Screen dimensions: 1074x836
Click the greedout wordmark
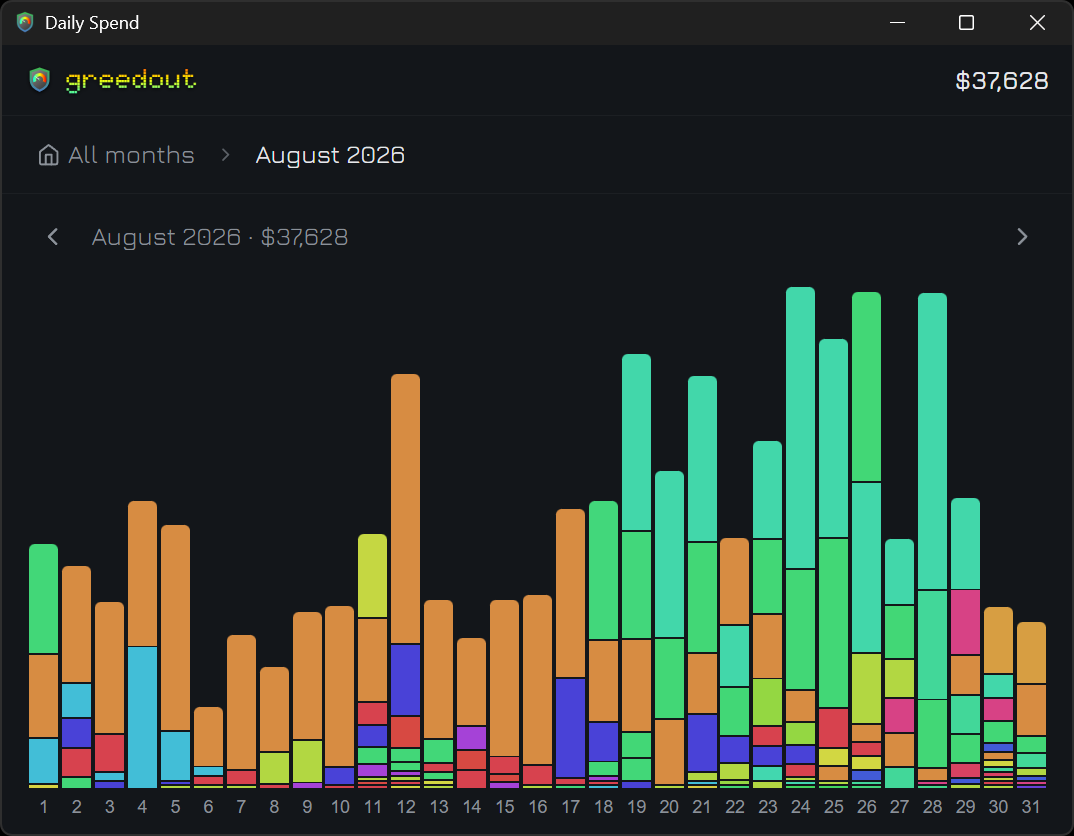(x=131, y=81)
